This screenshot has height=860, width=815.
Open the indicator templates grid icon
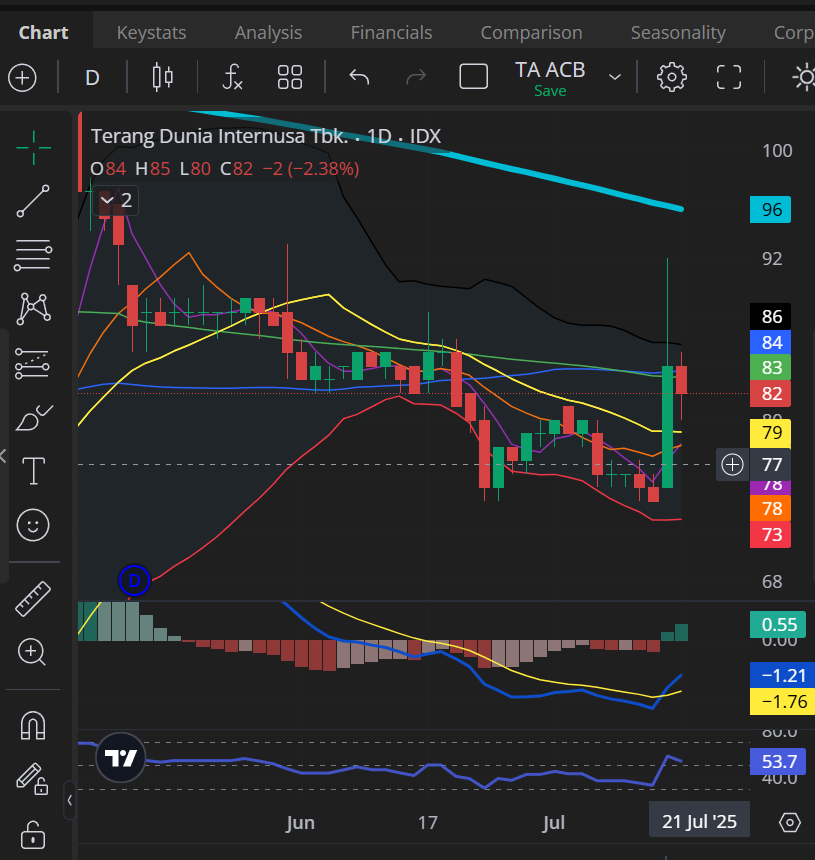point(290,77)
